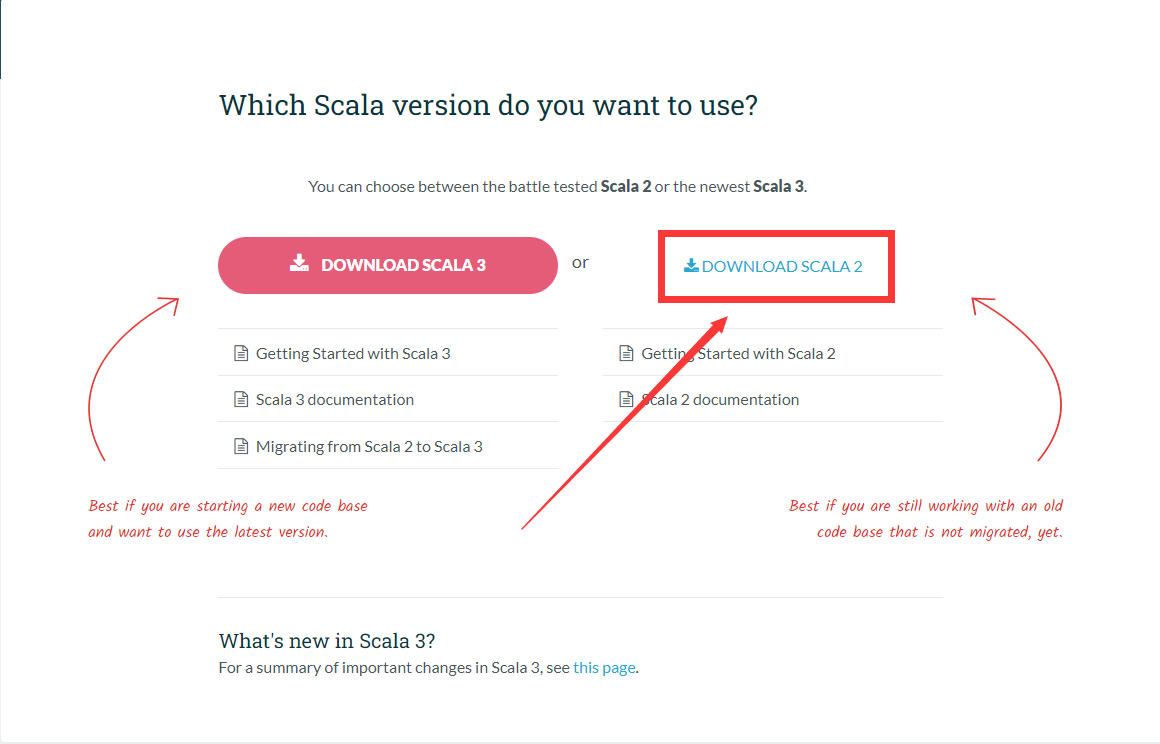
Task: Click the download icon beside Download Scala 2
Action: click(689, 265)
